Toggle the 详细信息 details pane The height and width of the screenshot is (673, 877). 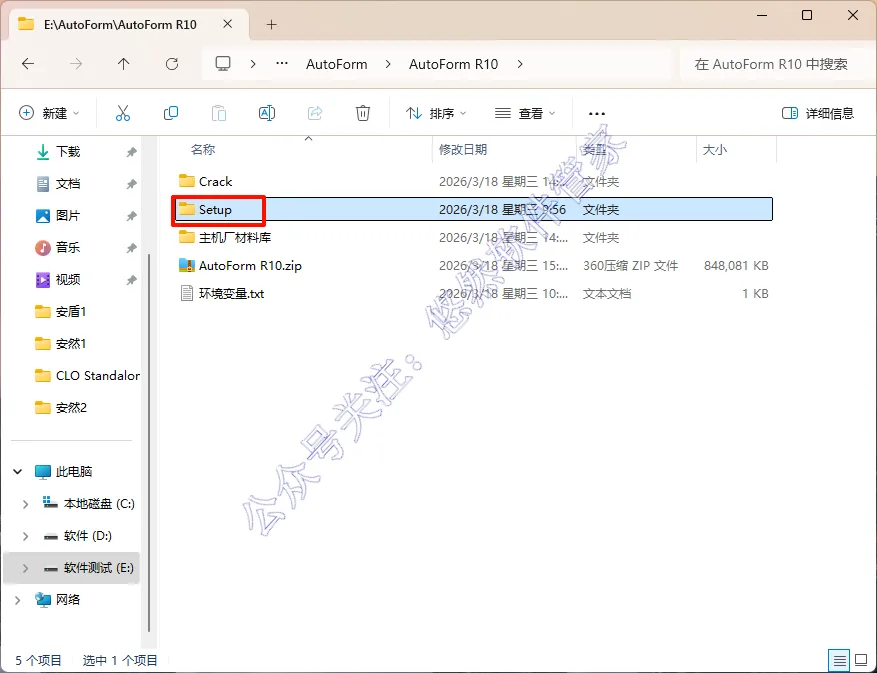[x=818, y=114]
